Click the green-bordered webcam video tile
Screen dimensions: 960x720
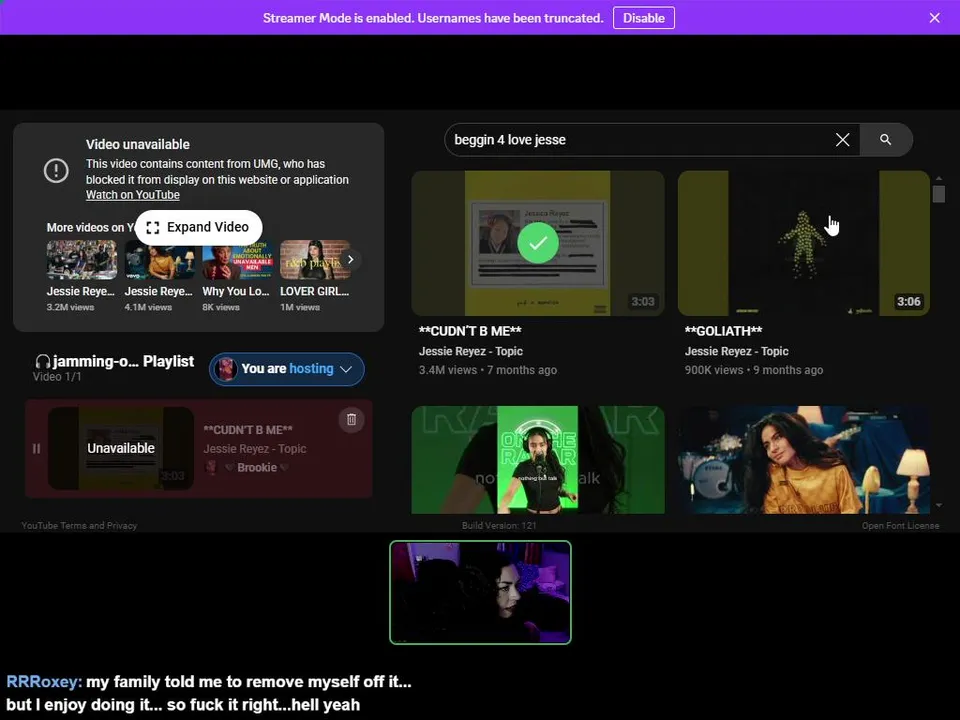[x=480, y=592]
